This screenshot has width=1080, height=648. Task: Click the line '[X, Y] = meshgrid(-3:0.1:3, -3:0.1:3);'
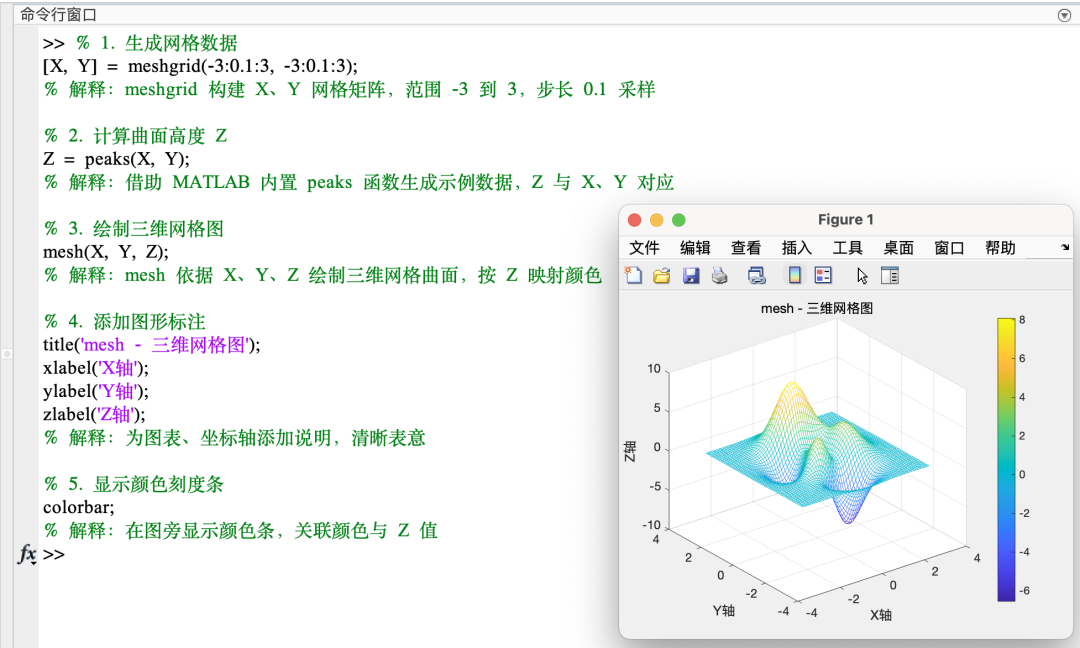[200, 66]
